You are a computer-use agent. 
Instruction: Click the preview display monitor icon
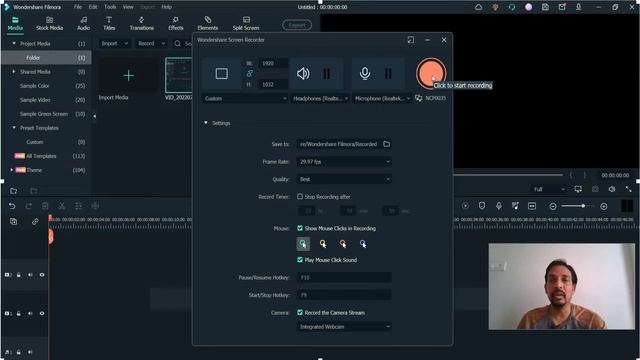578,189
